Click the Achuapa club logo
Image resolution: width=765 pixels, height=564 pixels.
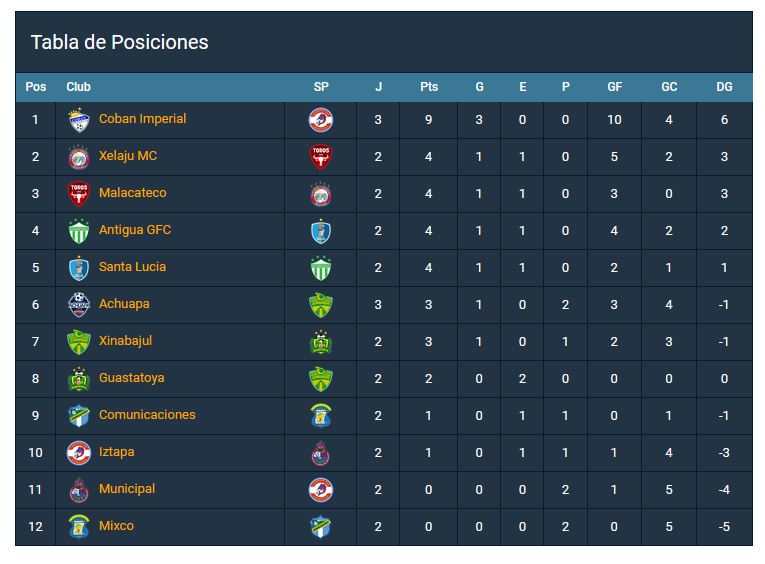[79, 304]
